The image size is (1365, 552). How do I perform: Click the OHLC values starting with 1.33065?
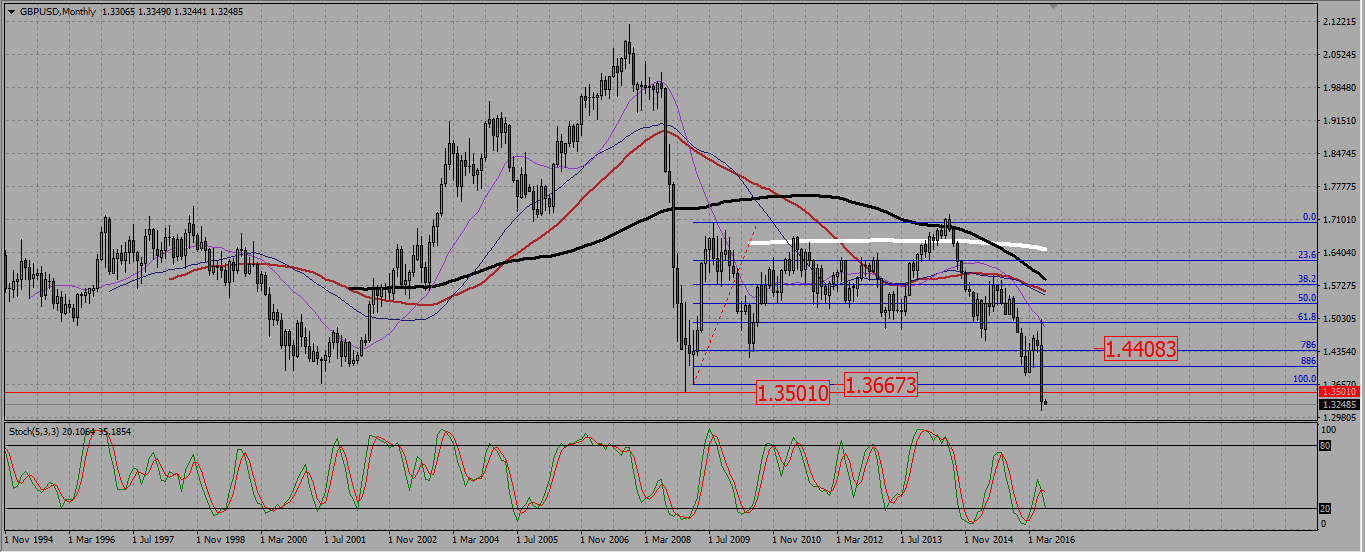click(172, 12)
